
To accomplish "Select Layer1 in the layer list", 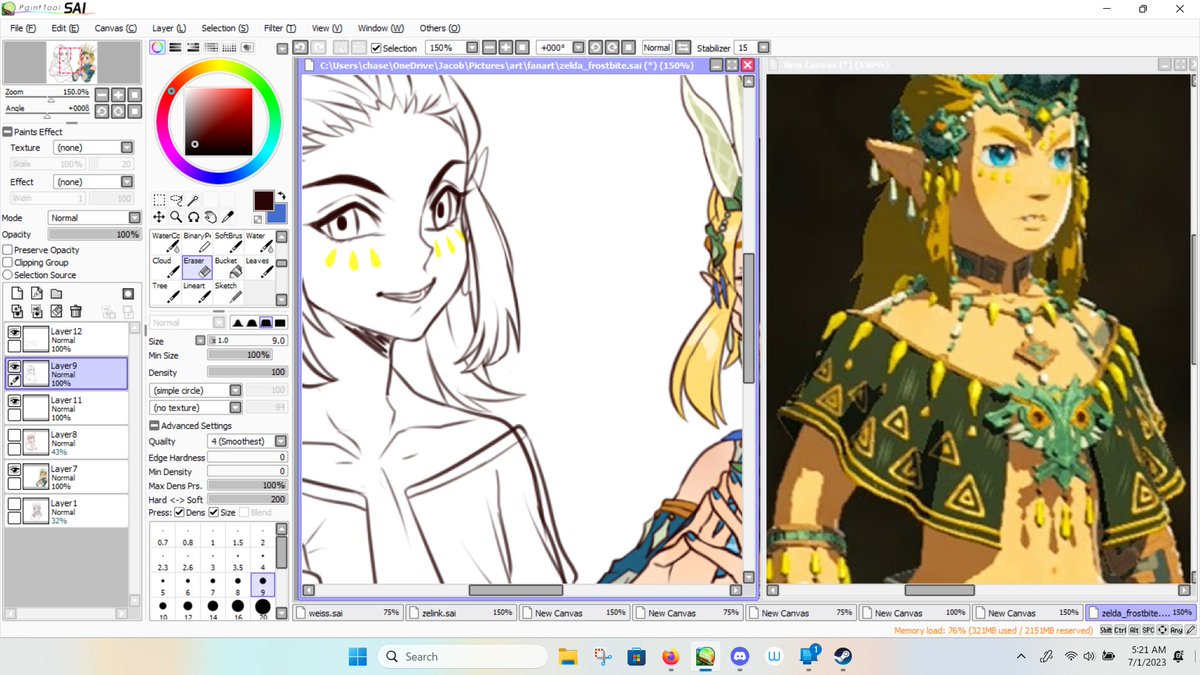I will 66,511.
